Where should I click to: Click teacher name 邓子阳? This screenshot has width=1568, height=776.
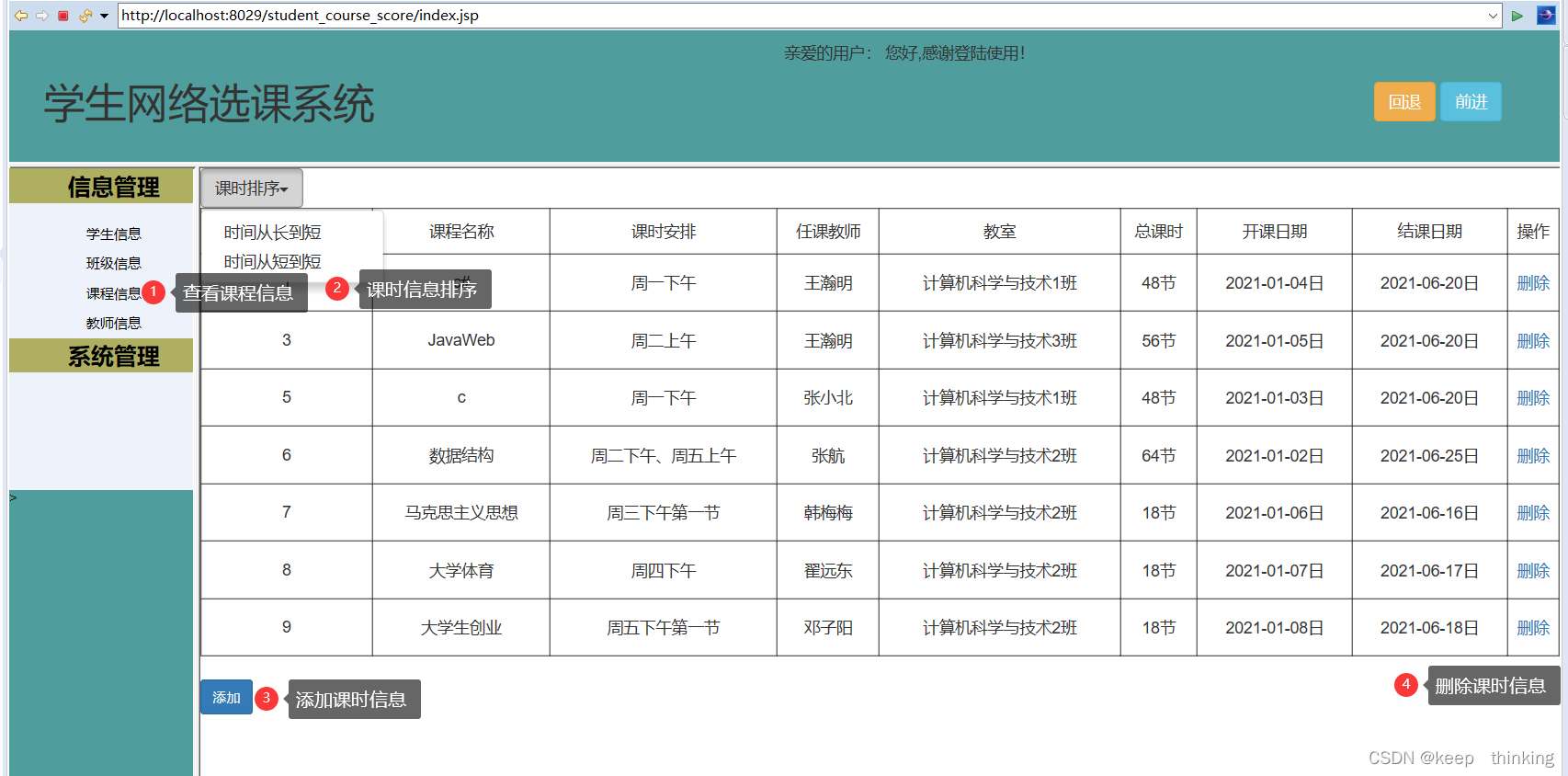(828, 628)
